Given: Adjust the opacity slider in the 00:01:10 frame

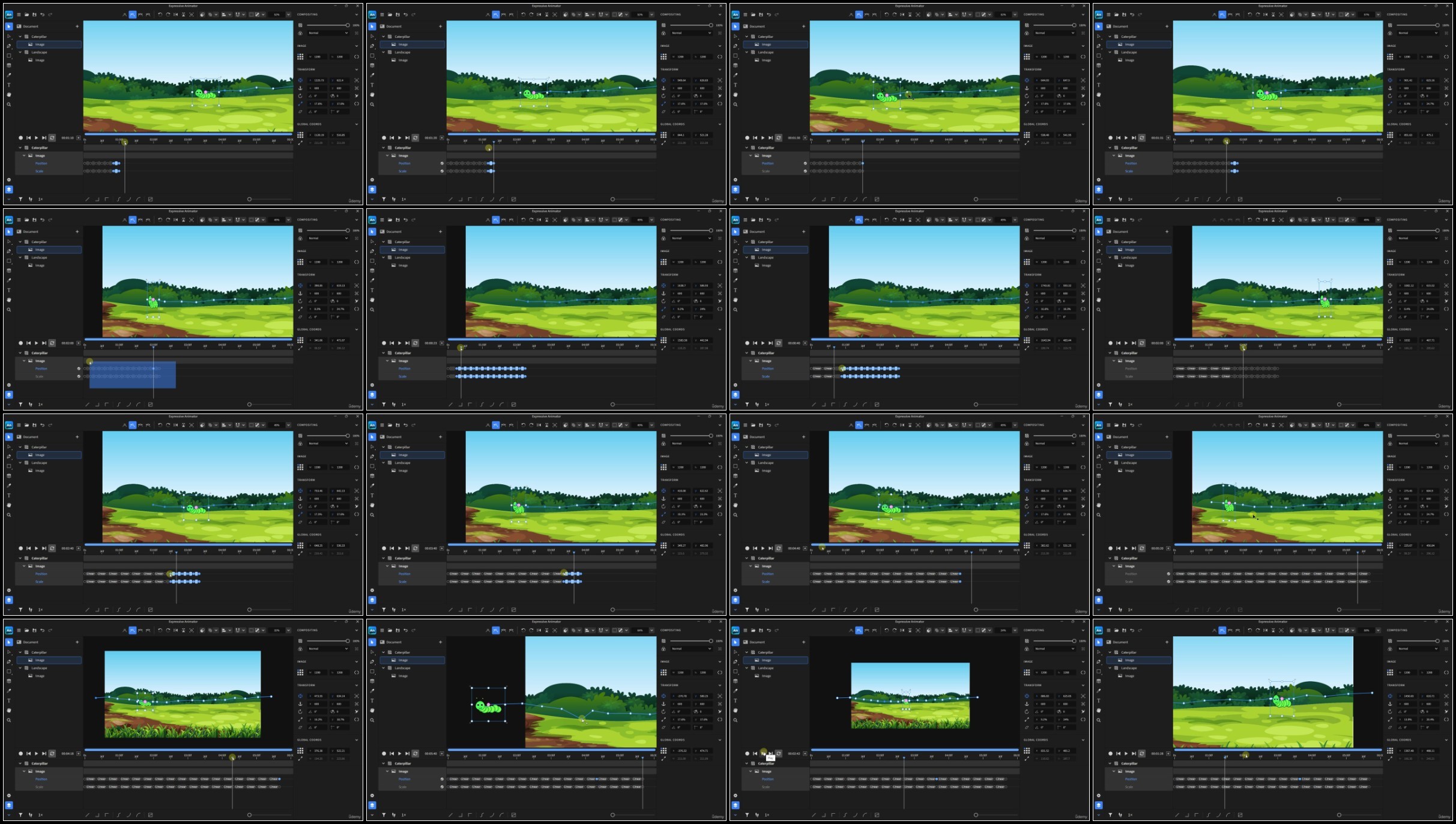Looking at the screenshot, I should [x=328, y=25].
